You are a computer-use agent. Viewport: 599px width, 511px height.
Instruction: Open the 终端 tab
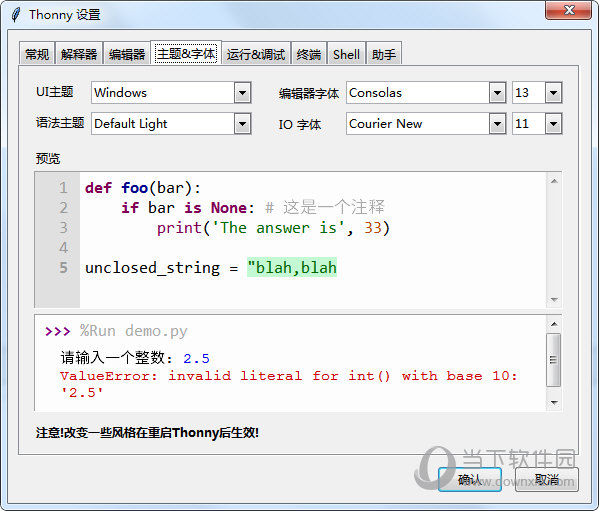308,54
